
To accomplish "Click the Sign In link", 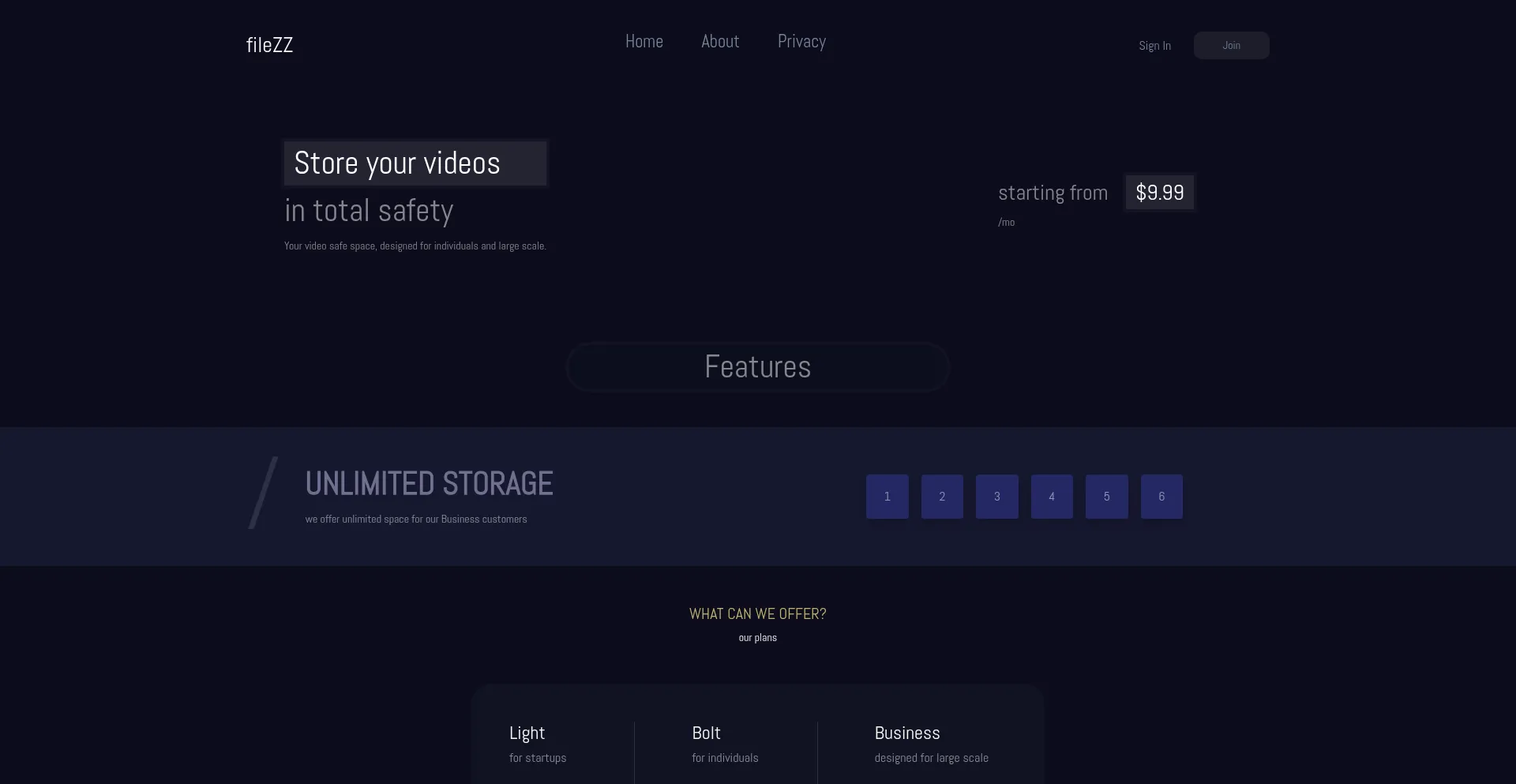I will pos(1154,46).
